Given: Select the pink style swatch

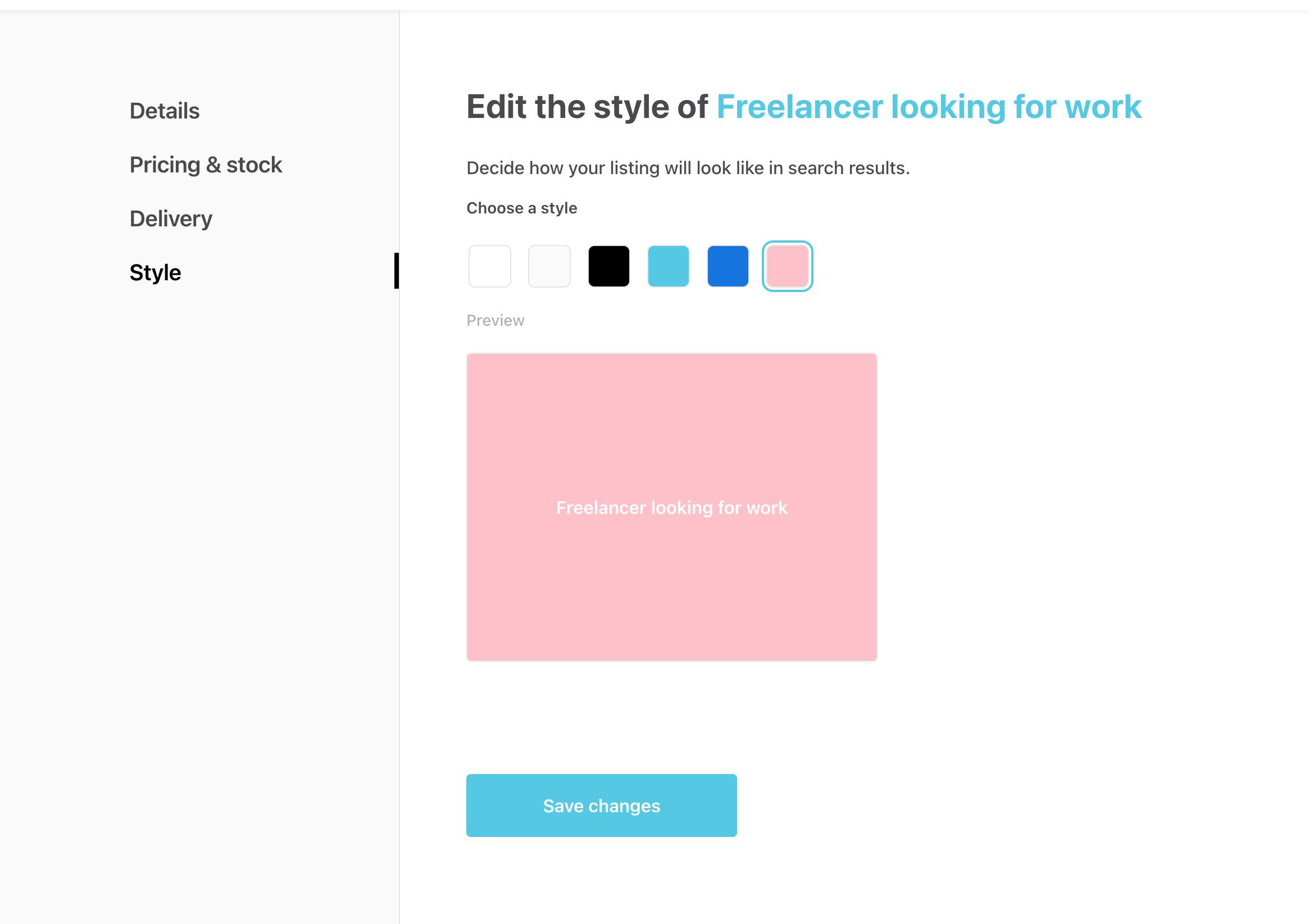Looking at the screenshot, I should (x=787, y=266).
